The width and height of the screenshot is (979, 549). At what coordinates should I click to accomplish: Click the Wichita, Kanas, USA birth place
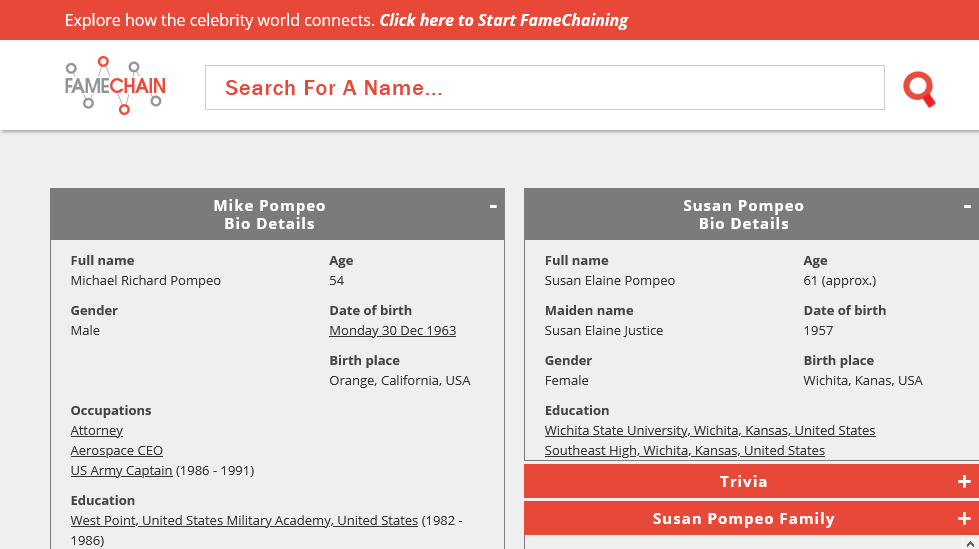point(863,380)
